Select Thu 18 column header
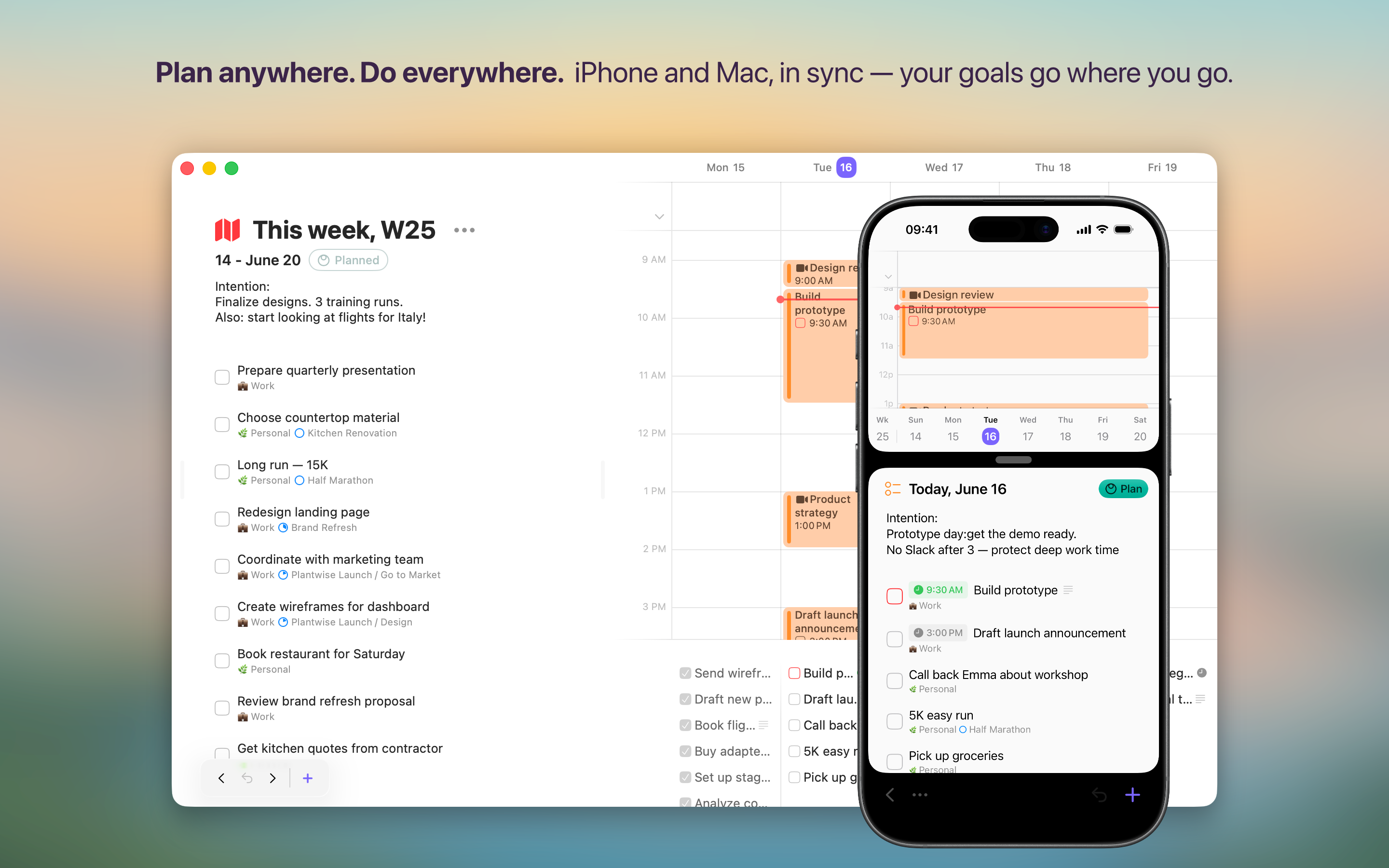The width and height of the screenshot is (1389, 868). point(1053,167)
